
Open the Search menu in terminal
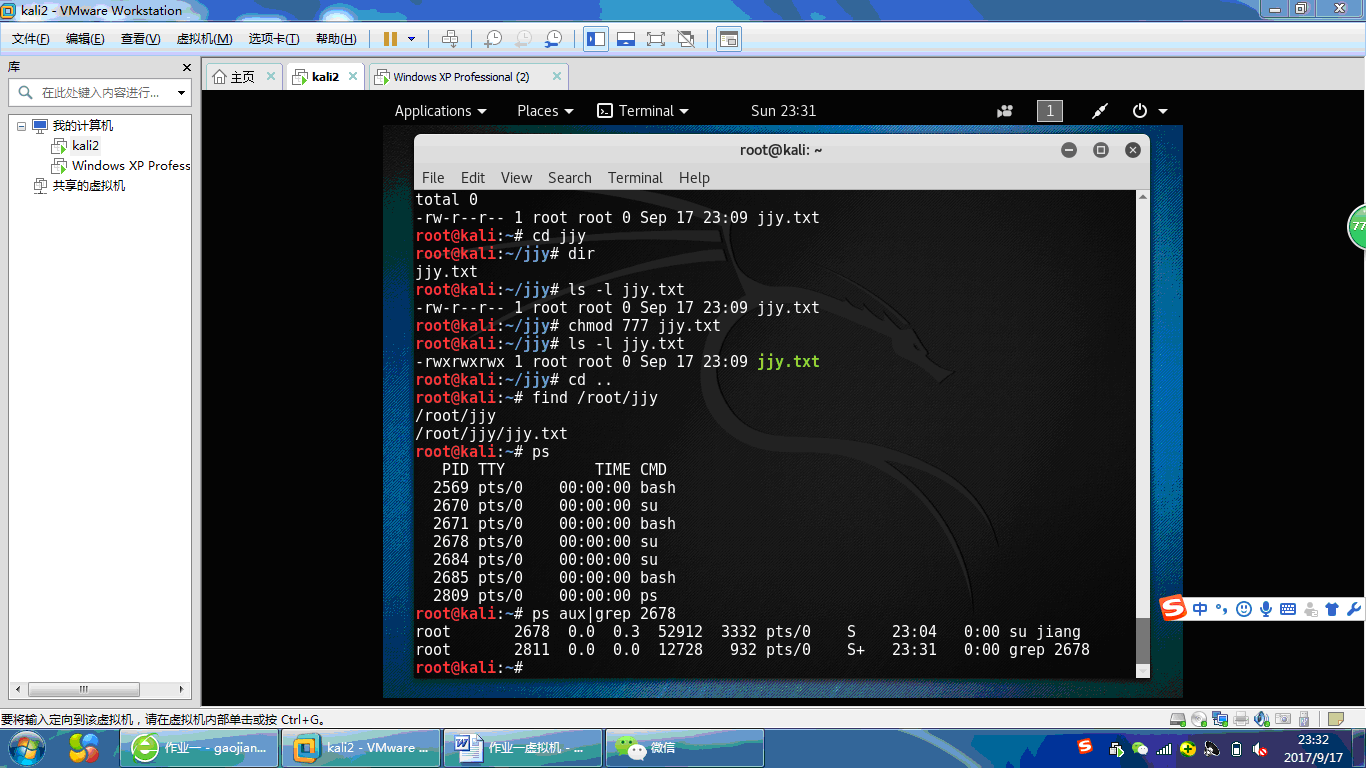pyautogui.click(x=569, y=178)
